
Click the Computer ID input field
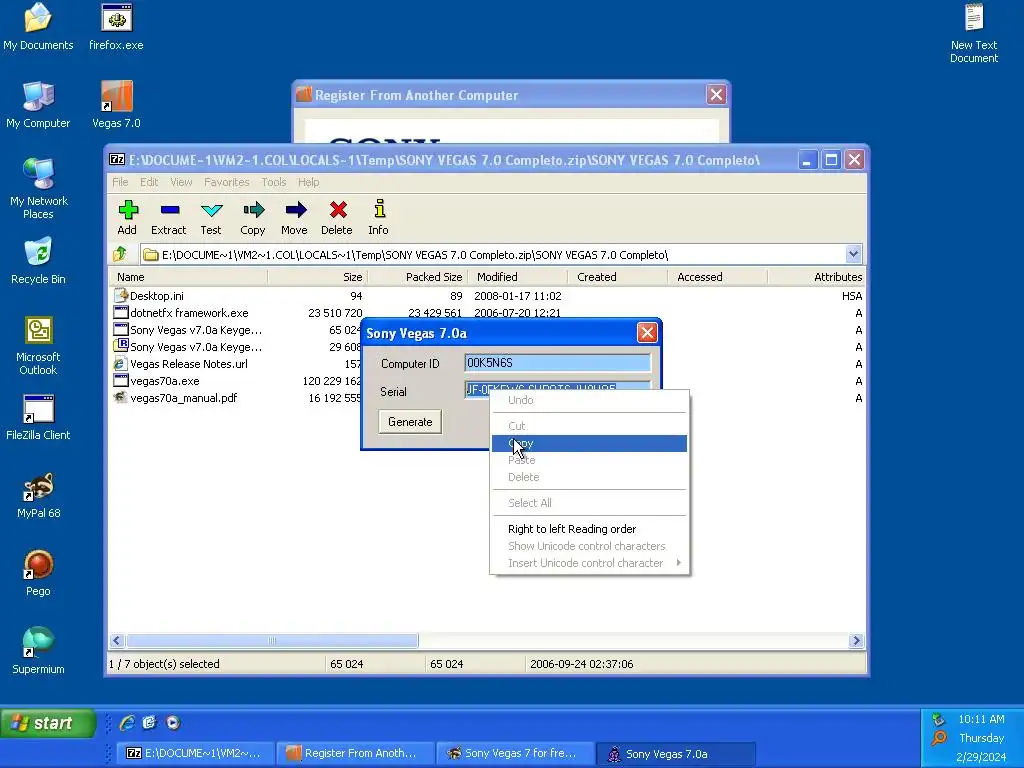(558, 363)
